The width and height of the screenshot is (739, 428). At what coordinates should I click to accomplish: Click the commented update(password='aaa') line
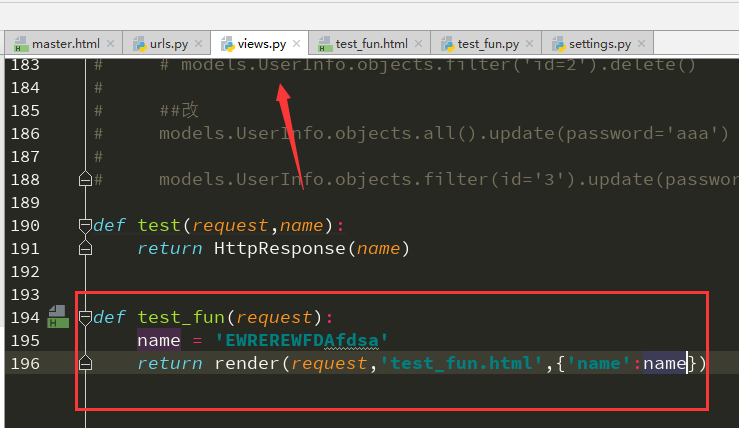pyautogui.click(x=444, y=133)
